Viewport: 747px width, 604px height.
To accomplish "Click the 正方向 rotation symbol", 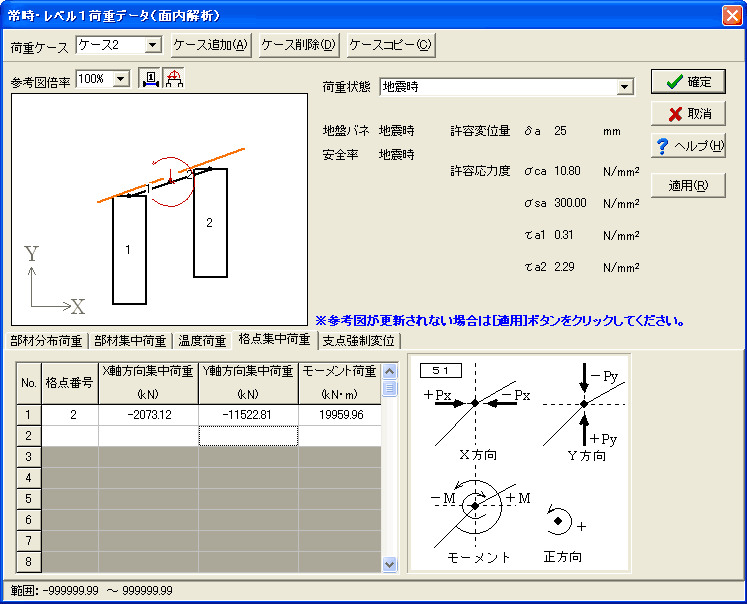I will coord(561,523).
